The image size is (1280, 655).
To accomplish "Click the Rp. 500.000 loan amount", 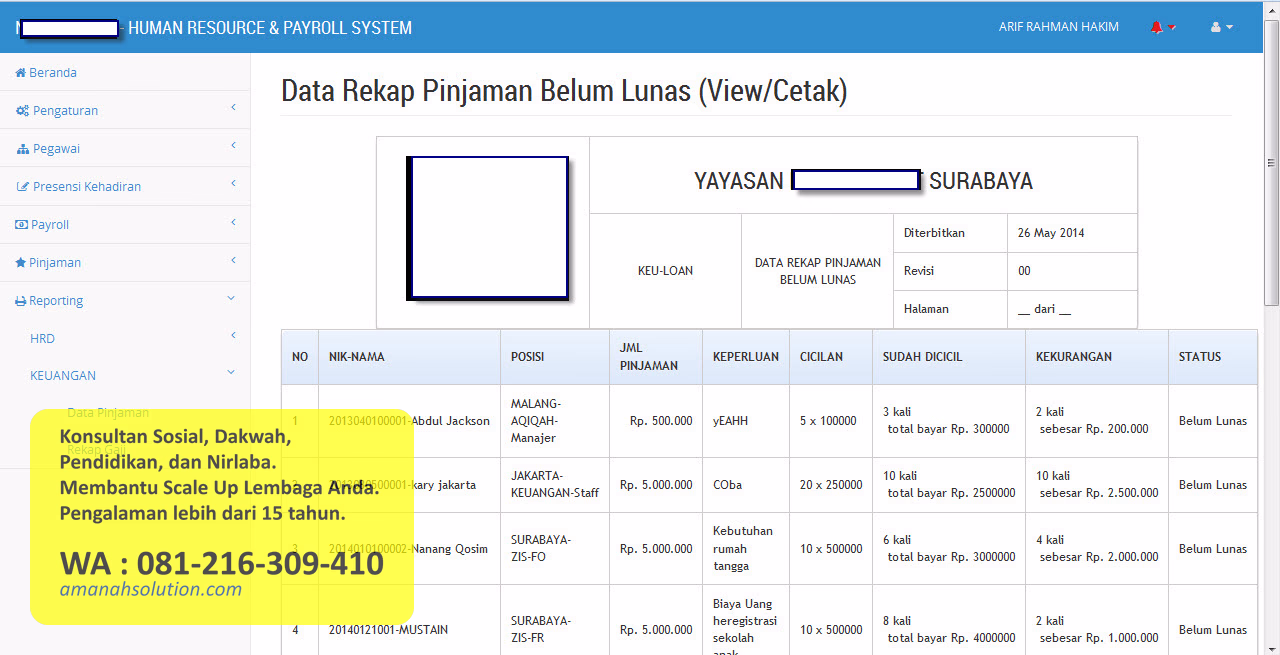I will 661,421.
